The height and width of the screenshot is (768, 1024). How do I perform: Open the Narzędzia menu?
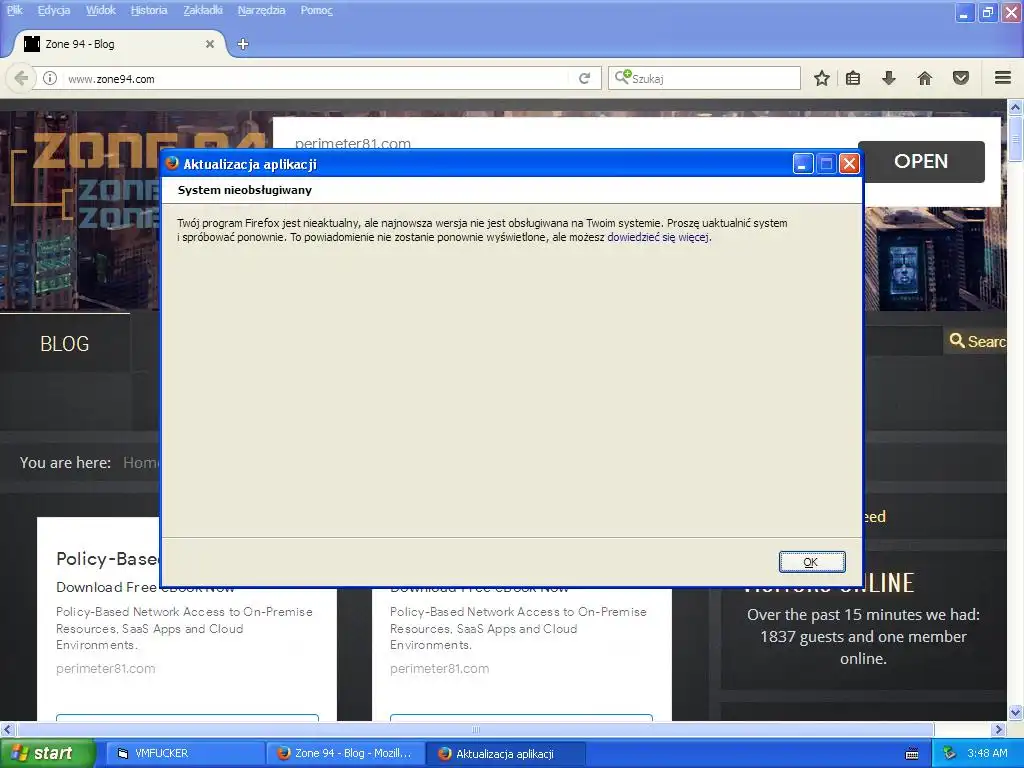coord(261,10)
